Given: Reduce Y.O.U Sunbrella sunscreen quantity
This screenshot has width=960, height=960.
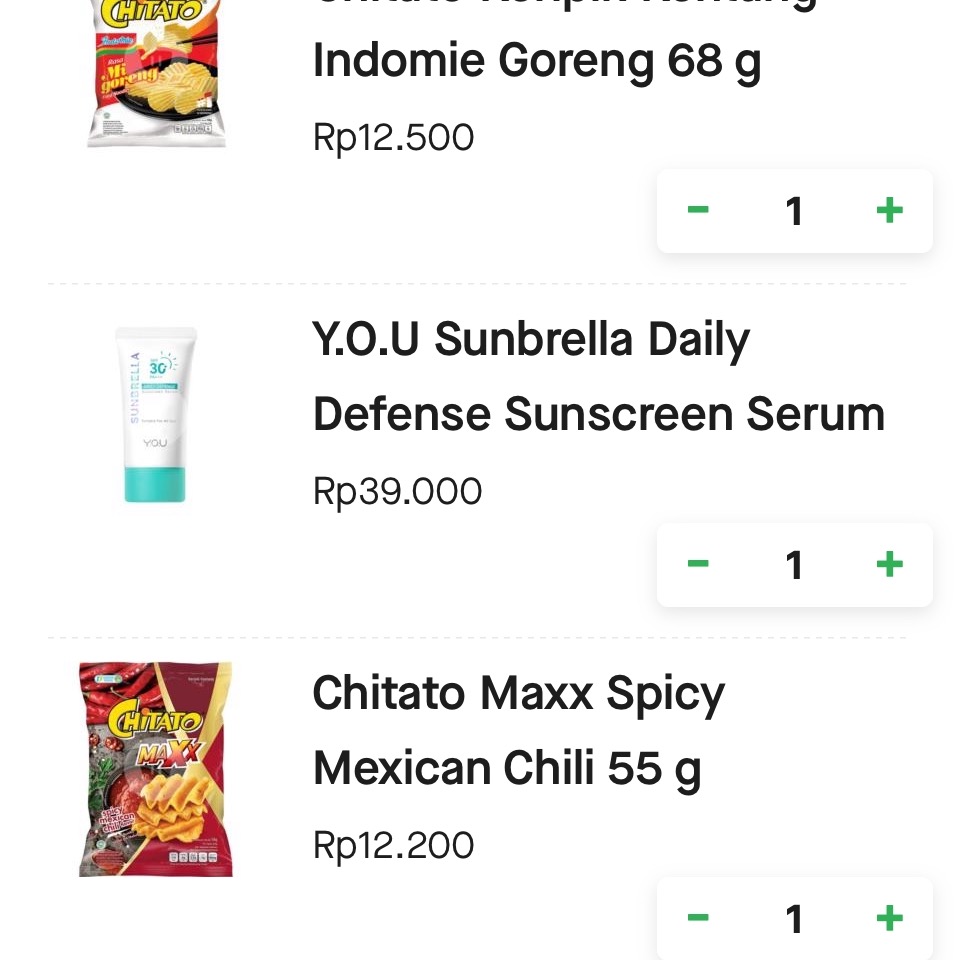Looking at the screenshot, I should point(698,563).
